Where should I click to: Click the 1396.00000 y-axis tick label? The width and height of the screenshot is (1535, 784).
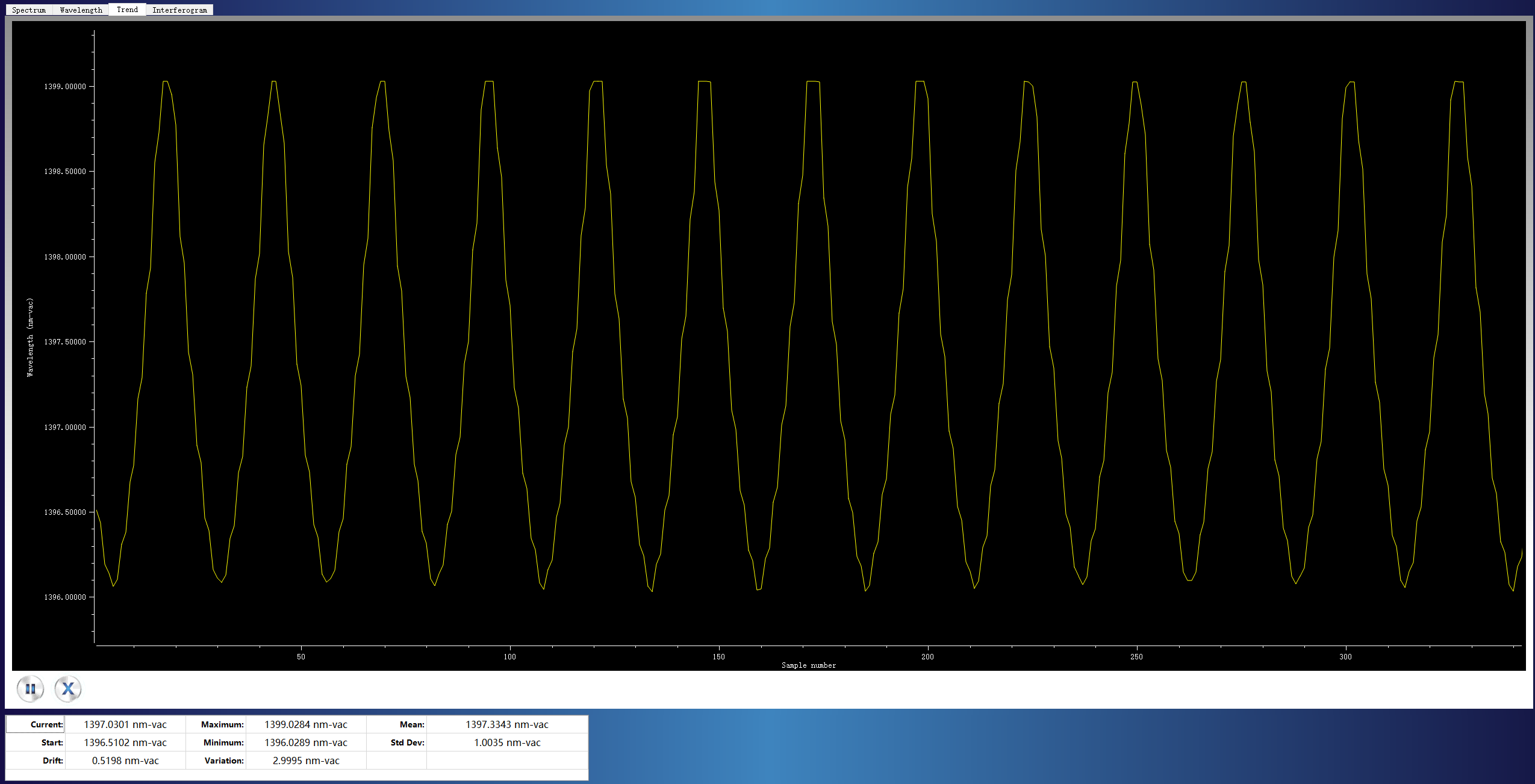click(65, 597)
